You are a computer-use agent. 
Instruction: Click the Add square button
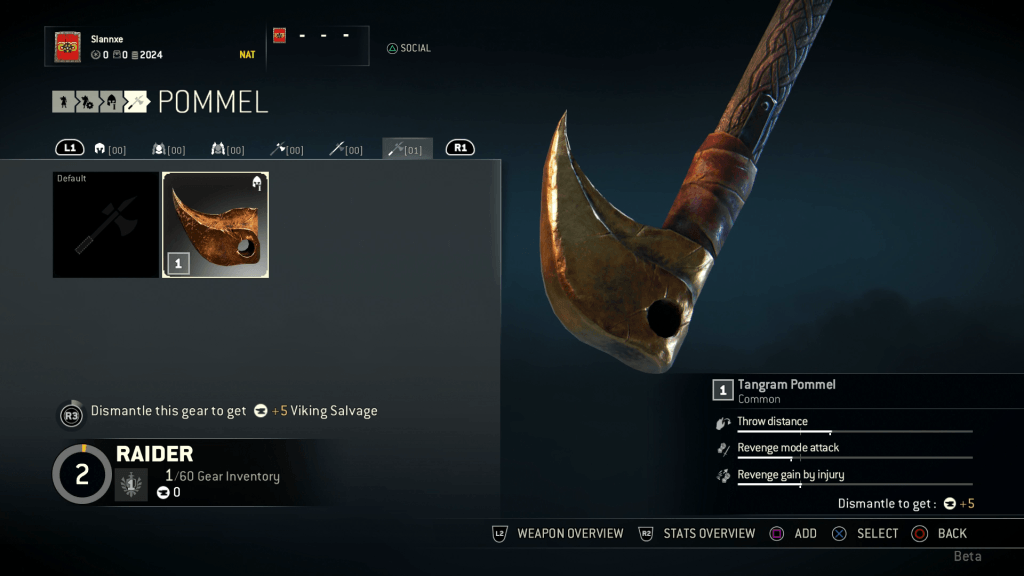[776, 534]
